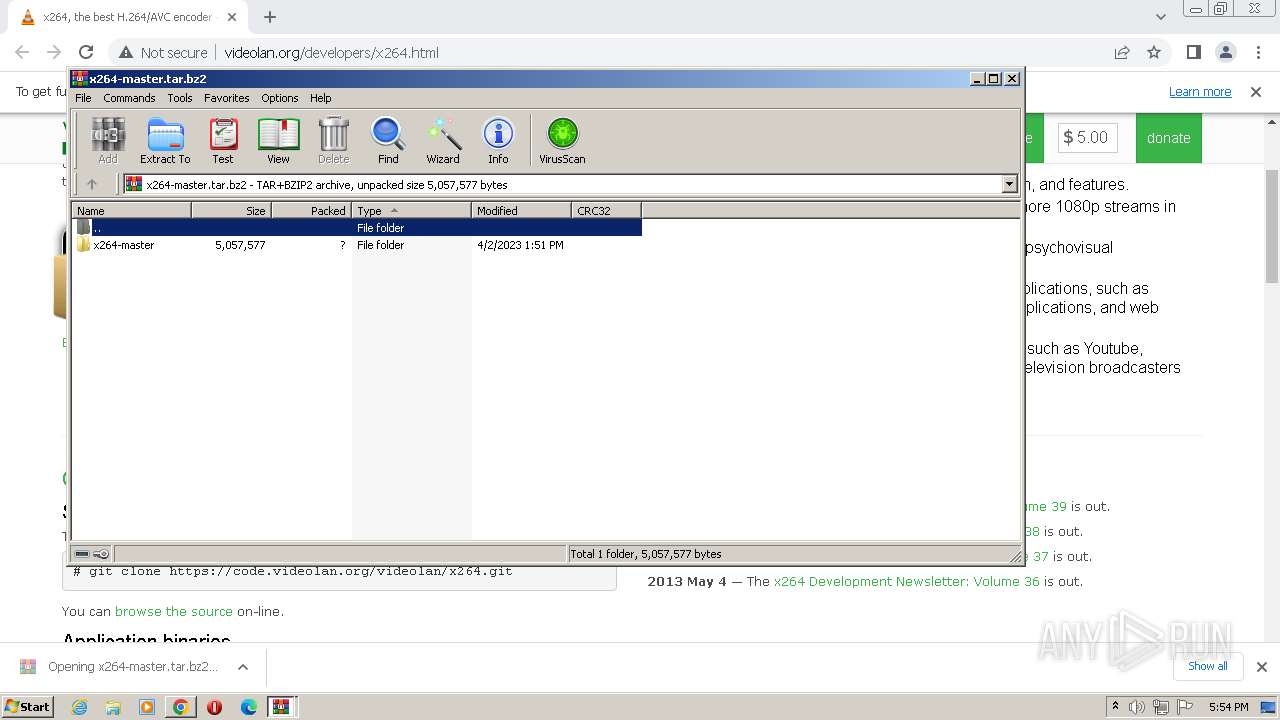Open the Find magnifier tool
This screenshot has width=1280, height=720.
pos(388,140)
